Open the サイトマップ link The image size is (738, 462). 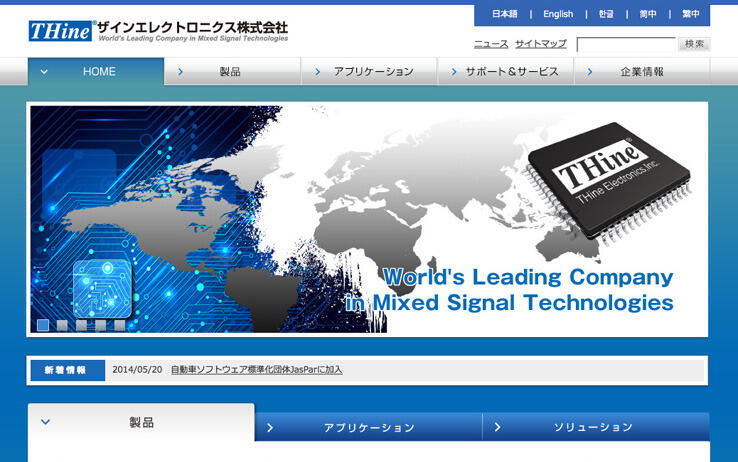click(541, 44)
